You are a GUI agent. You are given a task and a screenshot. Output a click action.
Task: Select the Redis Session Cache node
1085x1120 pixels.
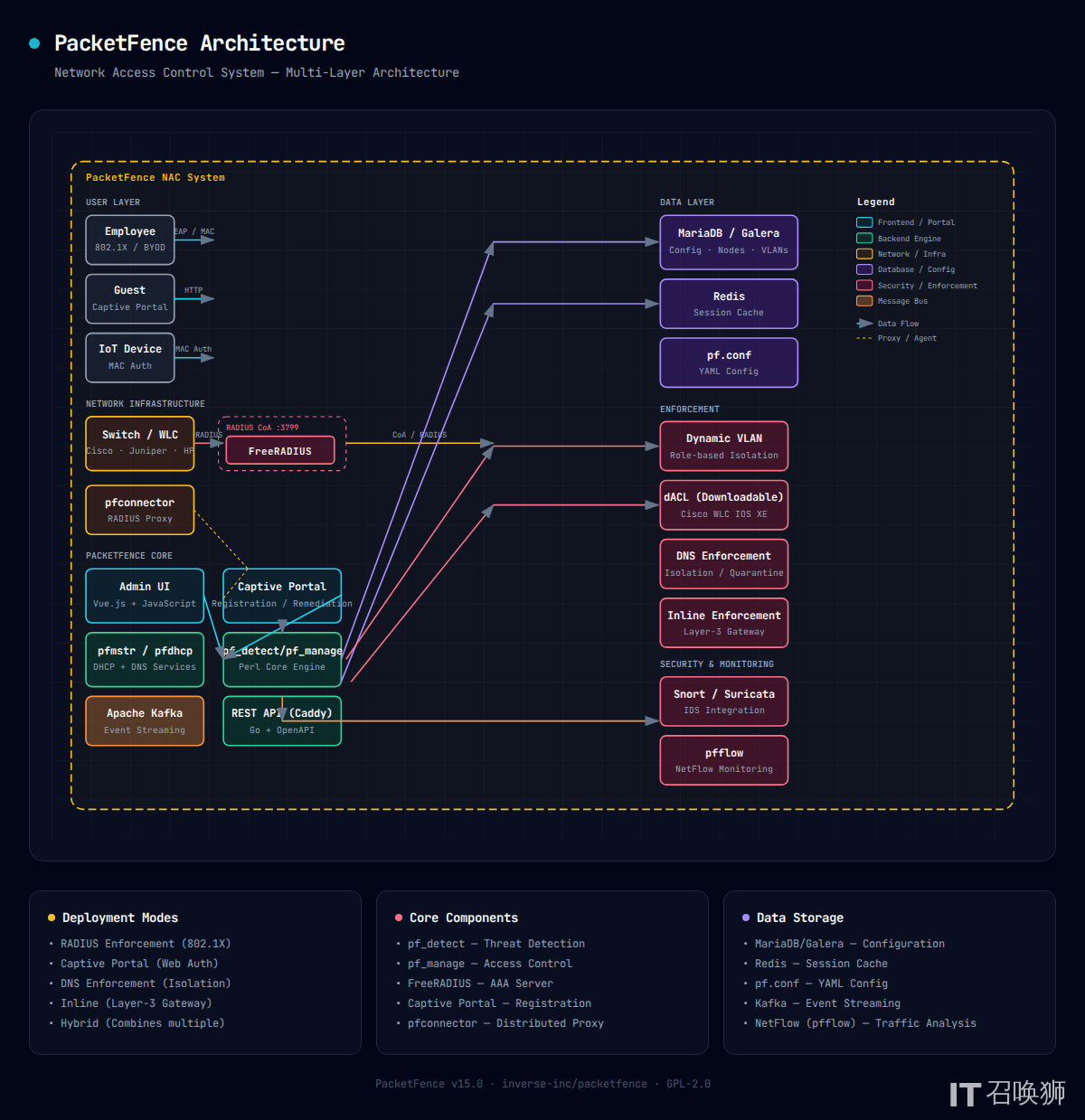tap(729, 304)
